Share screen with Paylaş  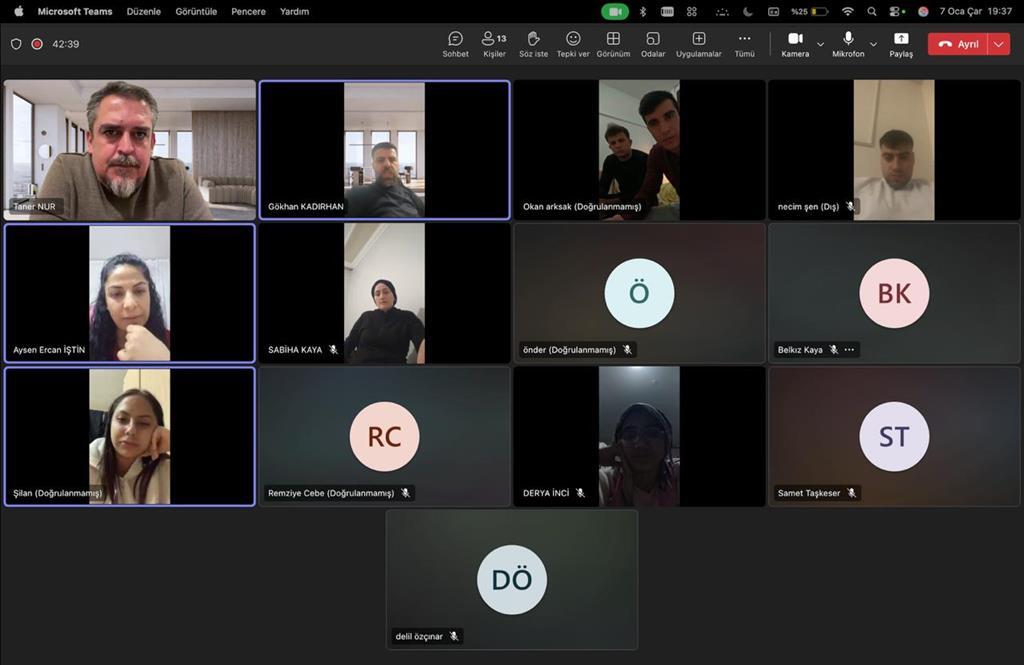pos(901,44)
